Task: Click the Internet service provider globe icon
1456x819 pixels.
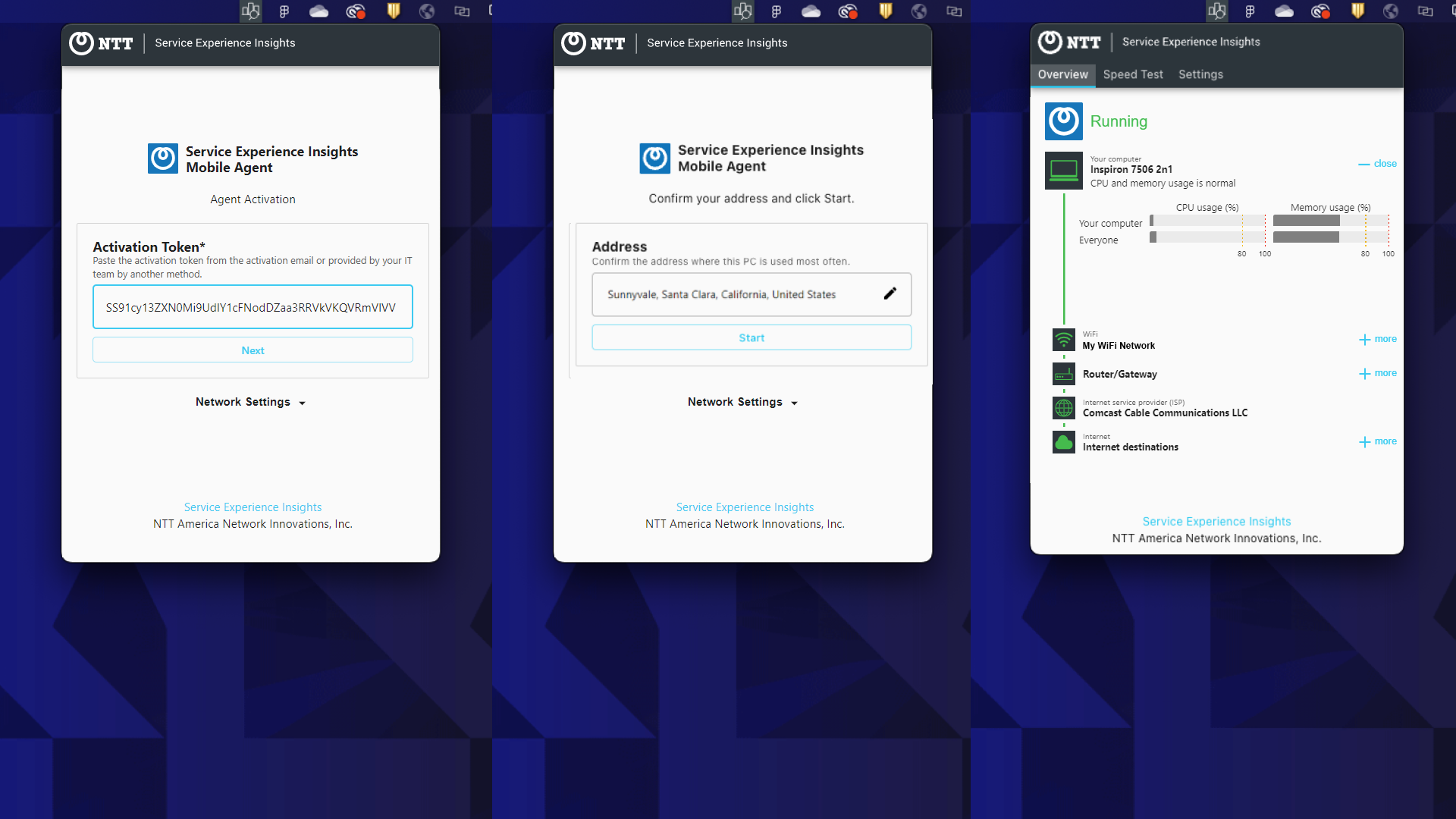Action: click(x=1064, y=408)
